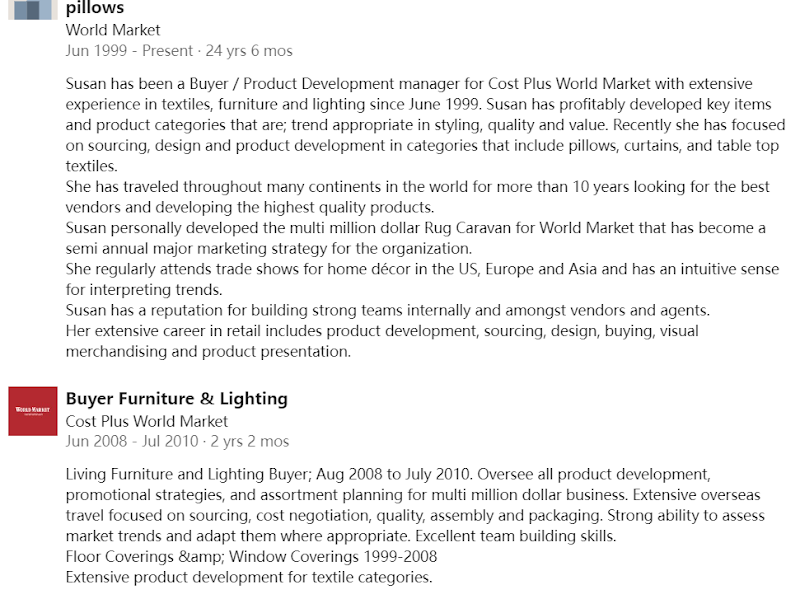
Task: Click the Cost Plus World Market company name
Action: (146, 421)
